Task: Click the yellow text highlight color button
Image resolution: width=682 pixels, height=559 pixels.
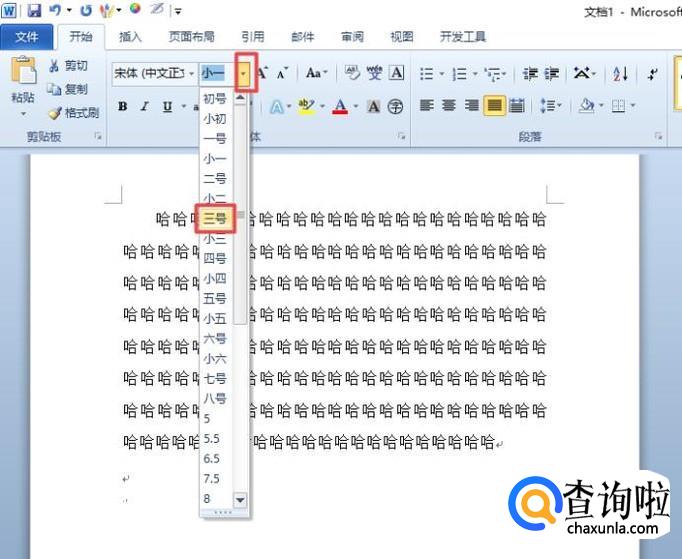Action: (x=306, y=107)
